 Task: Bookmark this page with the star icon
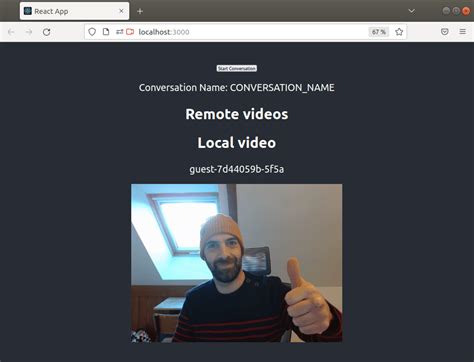tap(399, 32)
